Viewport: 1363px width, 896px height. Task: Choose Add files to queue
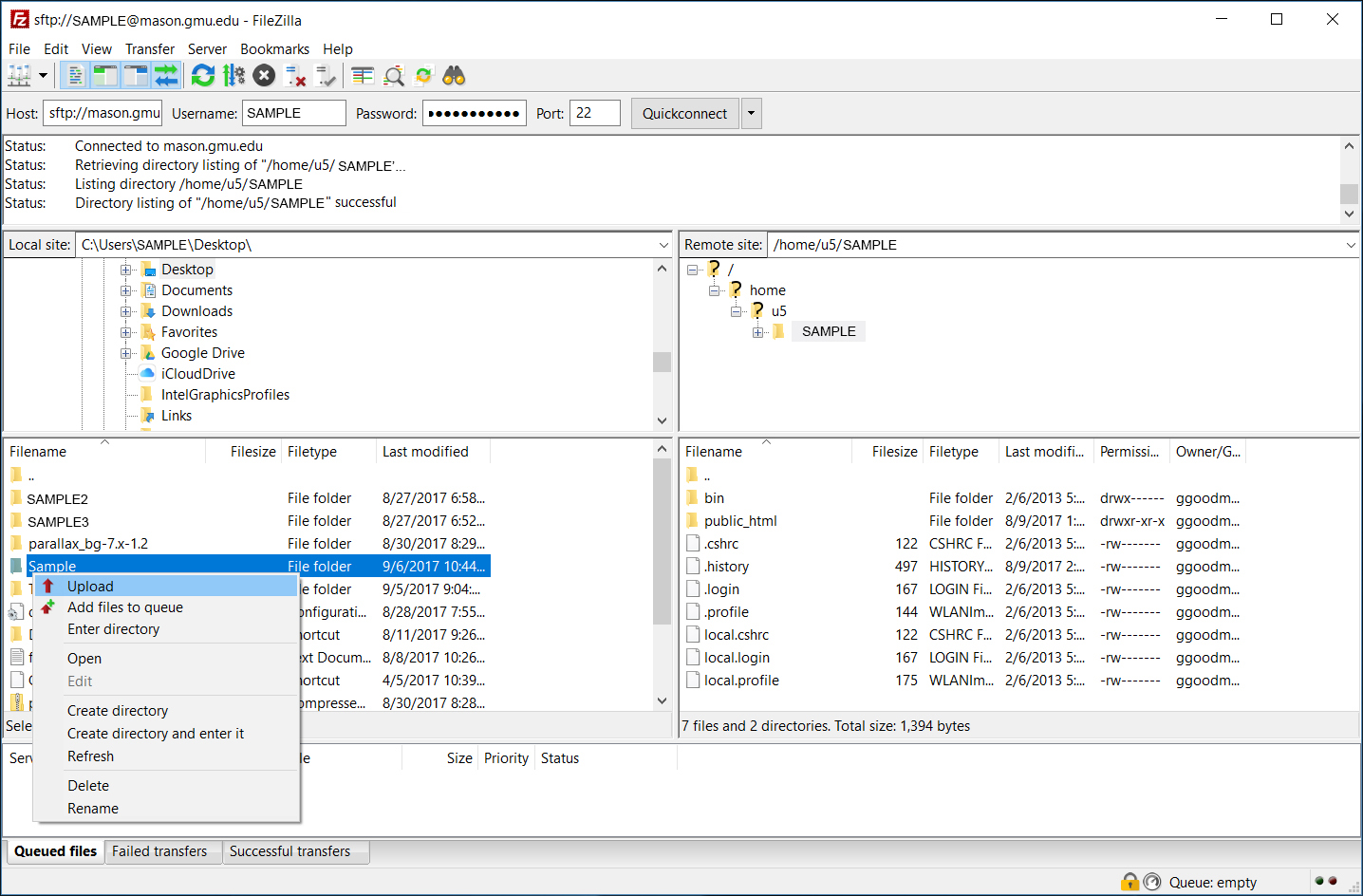click(166, 607)
